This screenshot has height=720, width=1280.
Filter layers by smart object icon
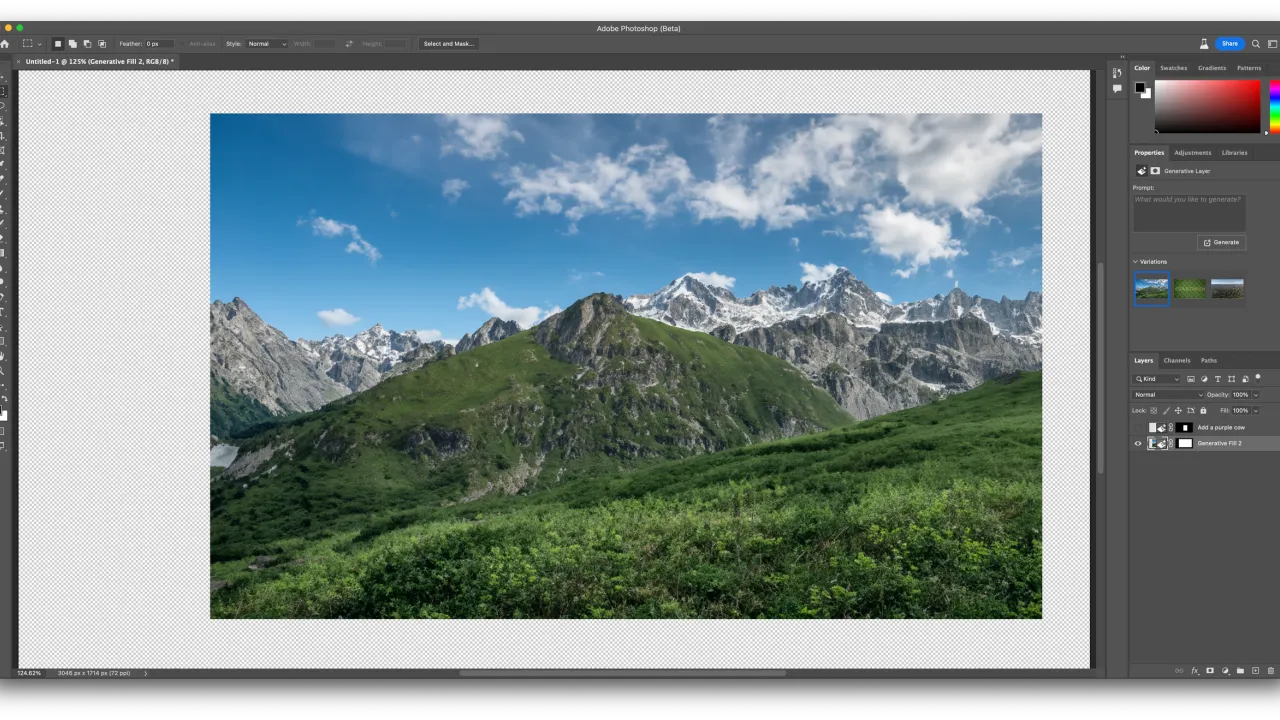(1245, 379)
